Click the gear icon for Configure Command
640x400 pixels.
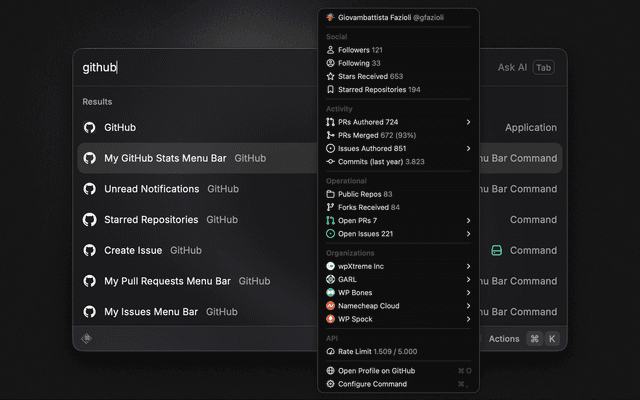(x=330, y=384)
